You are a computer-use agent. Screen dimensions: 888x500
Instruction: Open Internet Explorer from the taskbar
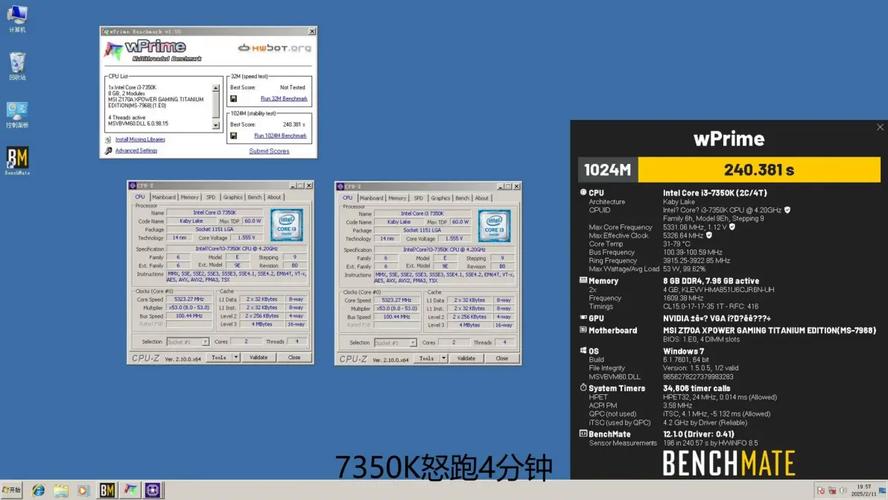38,490
